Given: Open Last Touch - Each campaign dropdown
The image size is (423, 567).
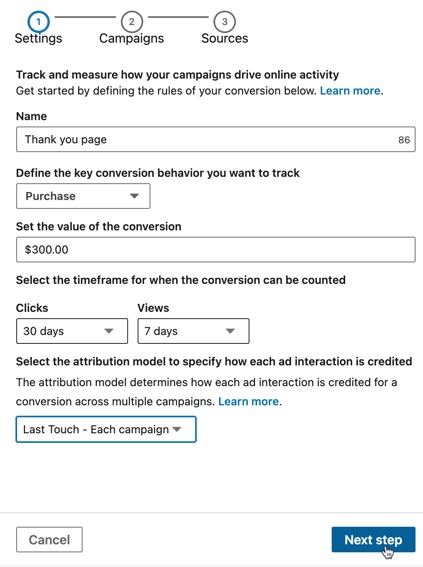Looking at the screenshot, I should click(x=106, y=429).
